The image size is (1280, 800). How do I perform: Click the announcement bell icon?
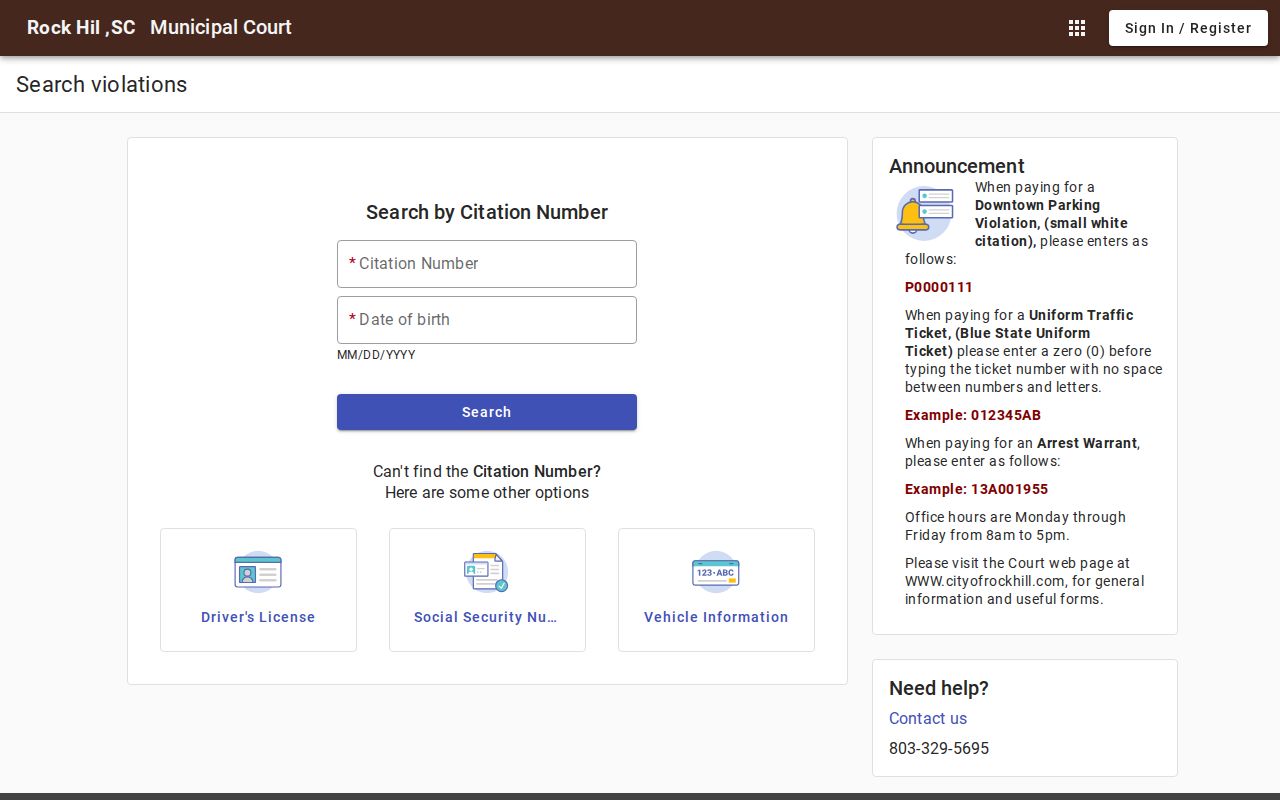[x=925, y=213]
